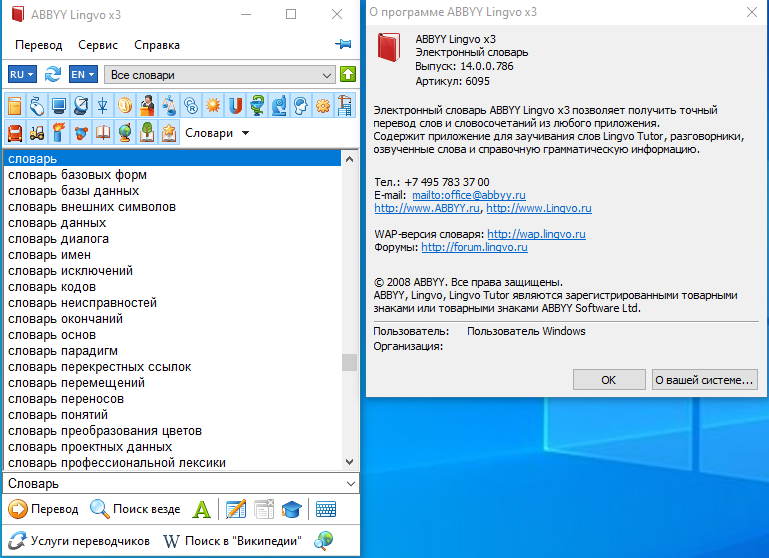
Task: Open the EN target language dropdown
Action: click(83, 75)
